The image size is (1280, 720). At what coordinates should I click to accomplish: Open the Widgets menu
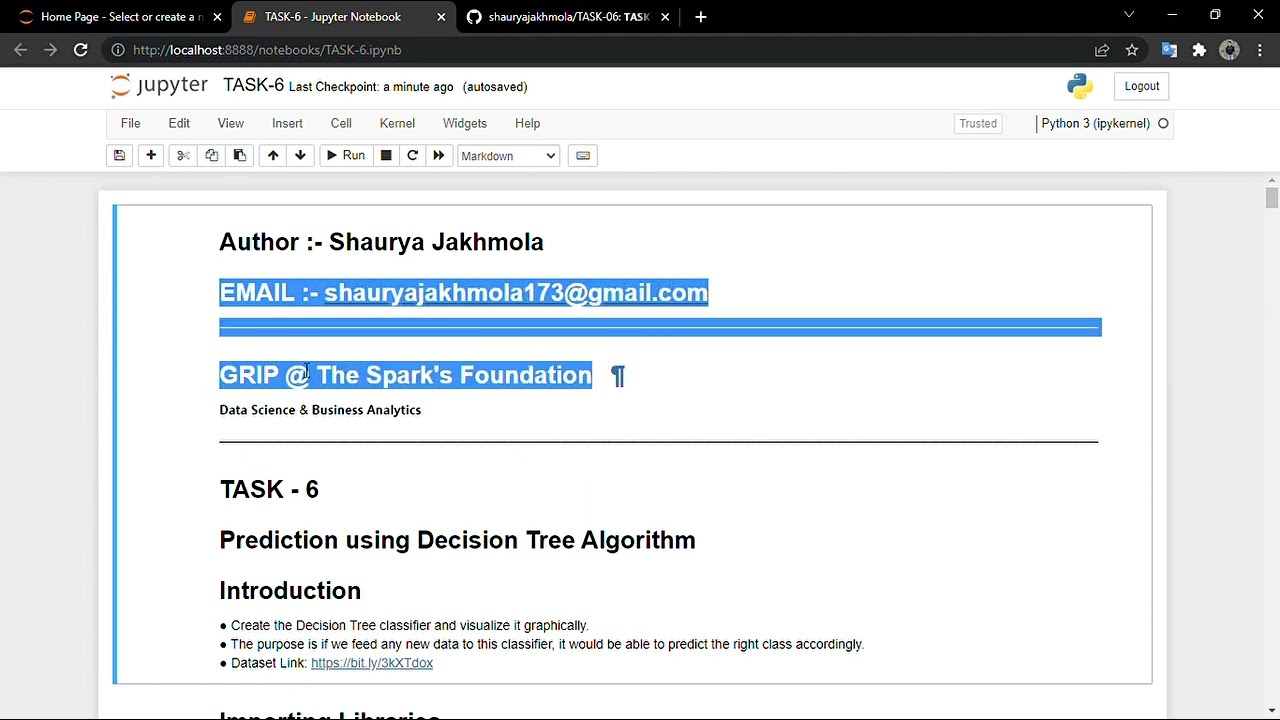pyautogui.click(x=465, y=123)
